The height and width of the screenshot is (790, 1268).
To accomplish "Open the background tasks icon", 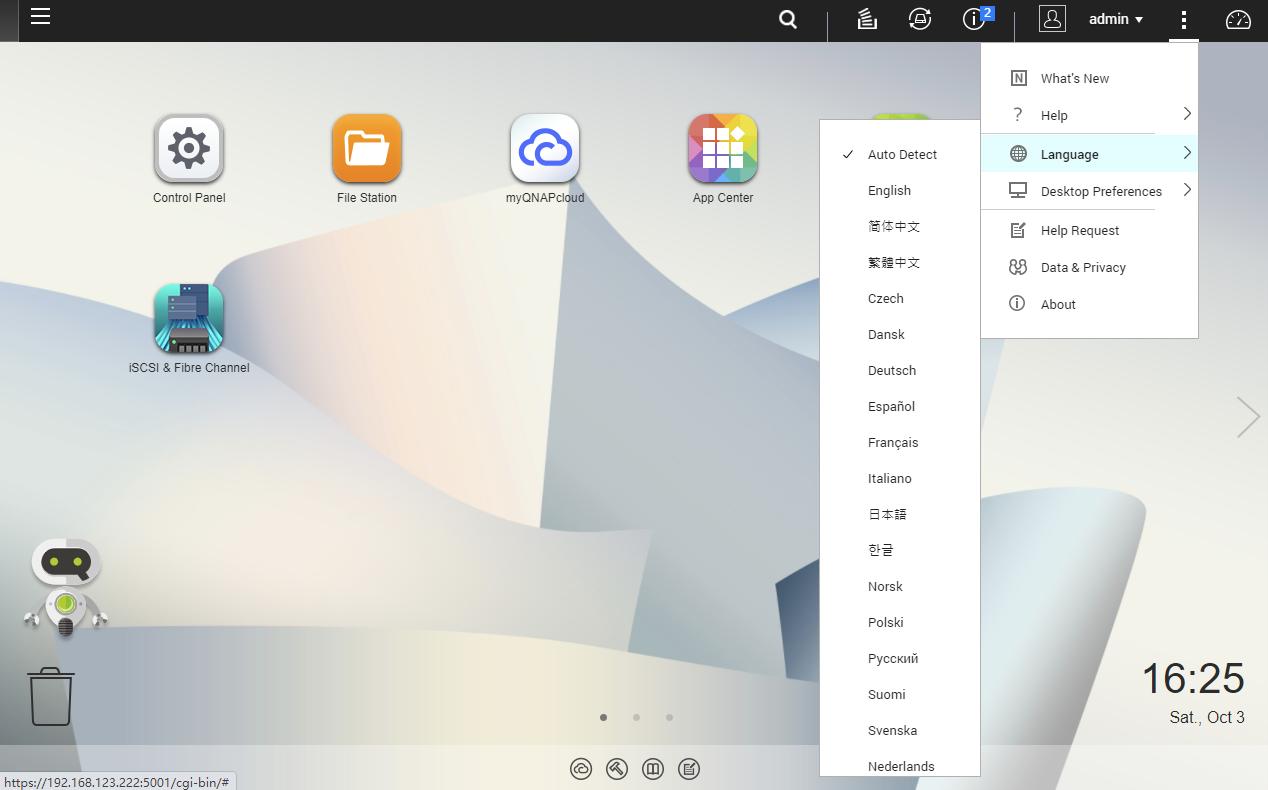I will click(x=867, y=19).
